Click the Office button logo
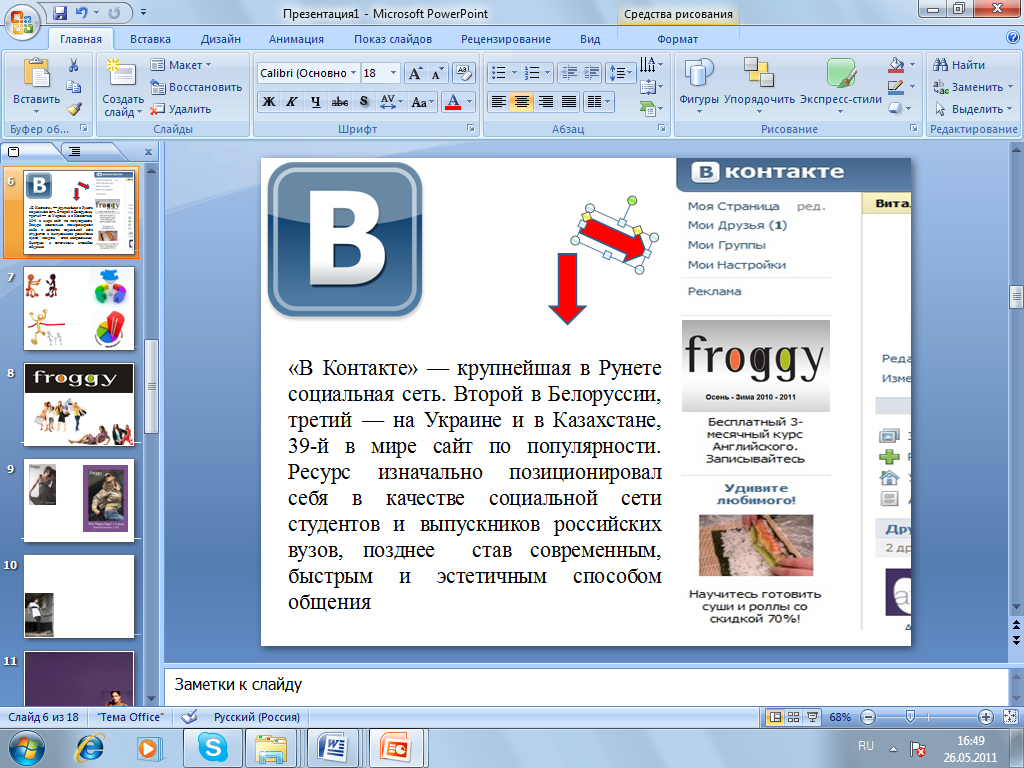The width and height of the screenshot is (1024, 768). (22, 22)
